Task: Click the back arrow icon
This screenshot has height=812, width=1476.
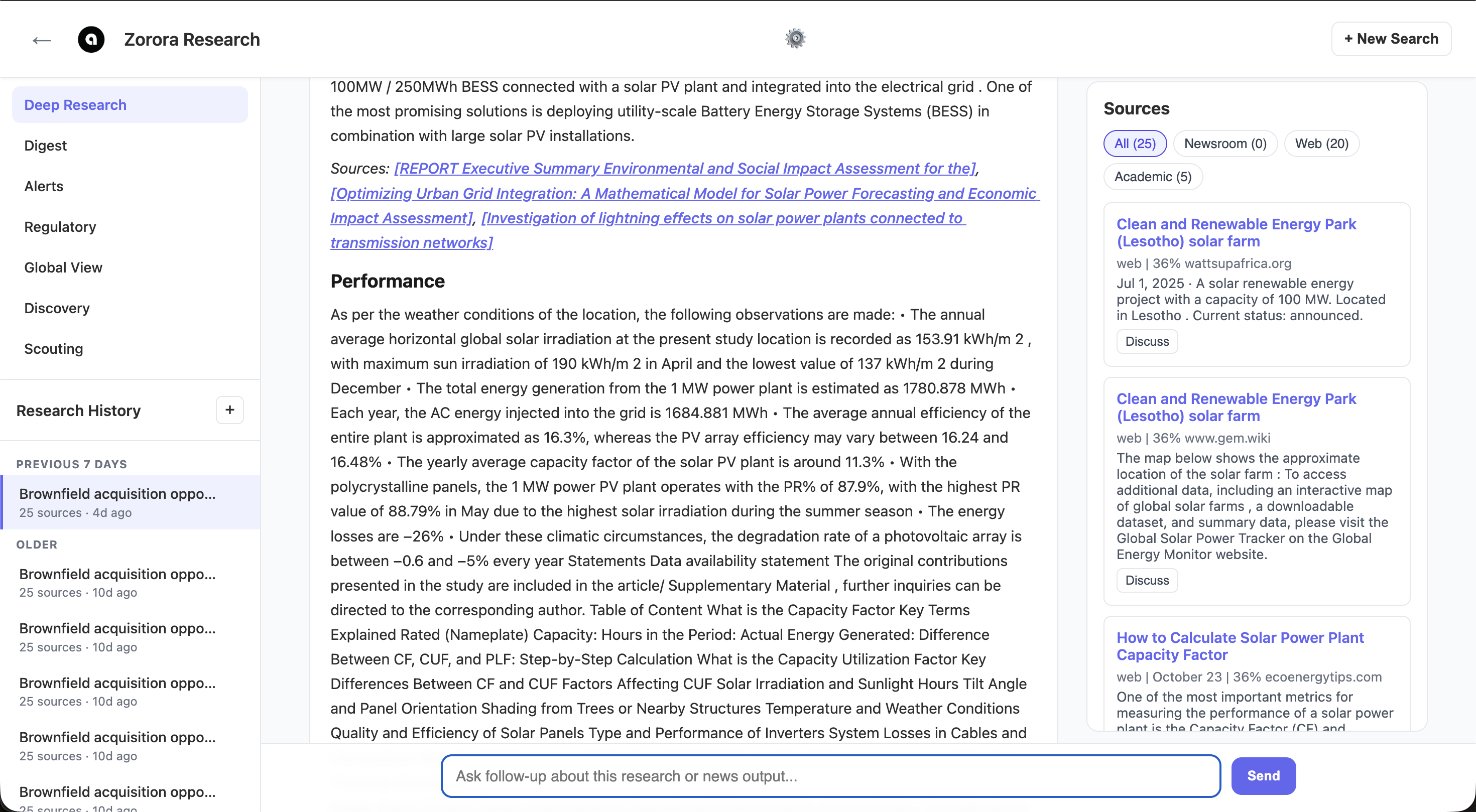Action: pos(41,40)
